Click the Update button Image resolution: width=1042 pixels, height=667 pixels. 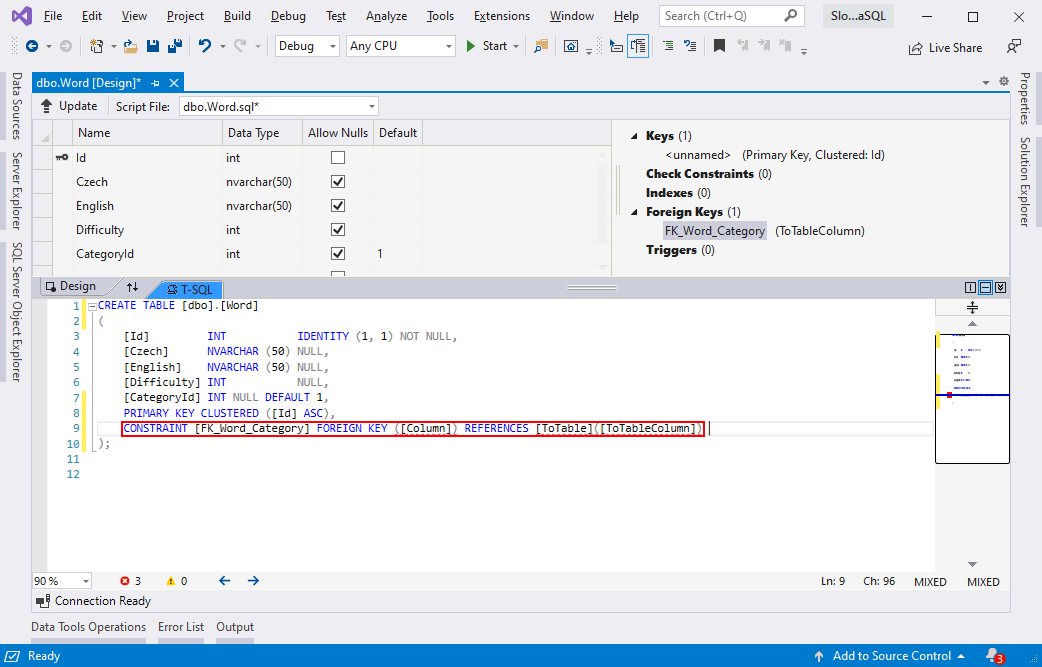pos(69,106)
